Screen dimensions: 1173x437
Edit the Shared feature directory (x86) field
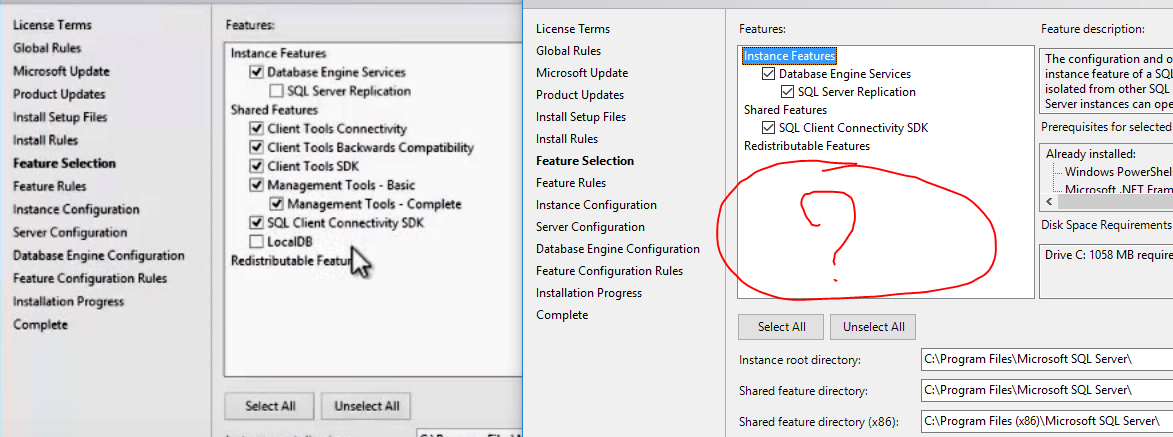pos(1047,421)
